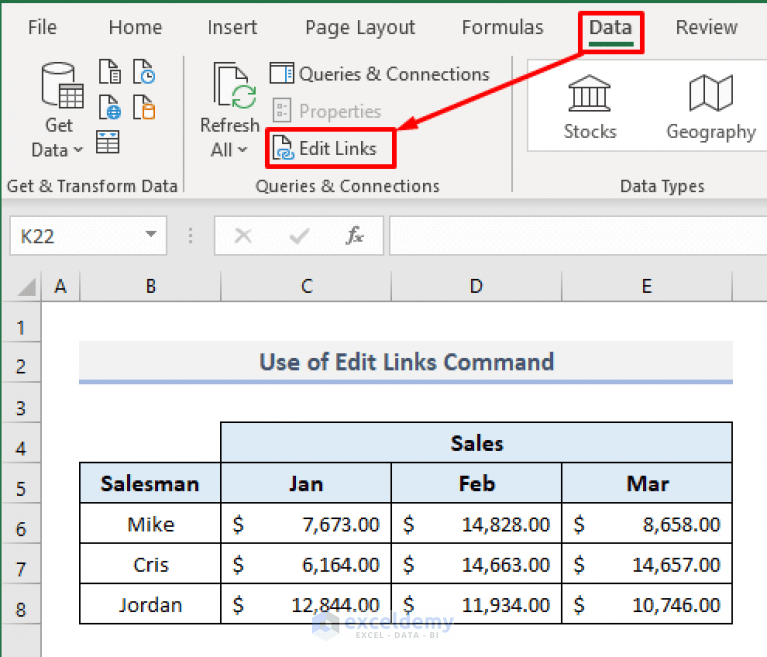
Task: Open the File tab
Action: click(42, 27)
